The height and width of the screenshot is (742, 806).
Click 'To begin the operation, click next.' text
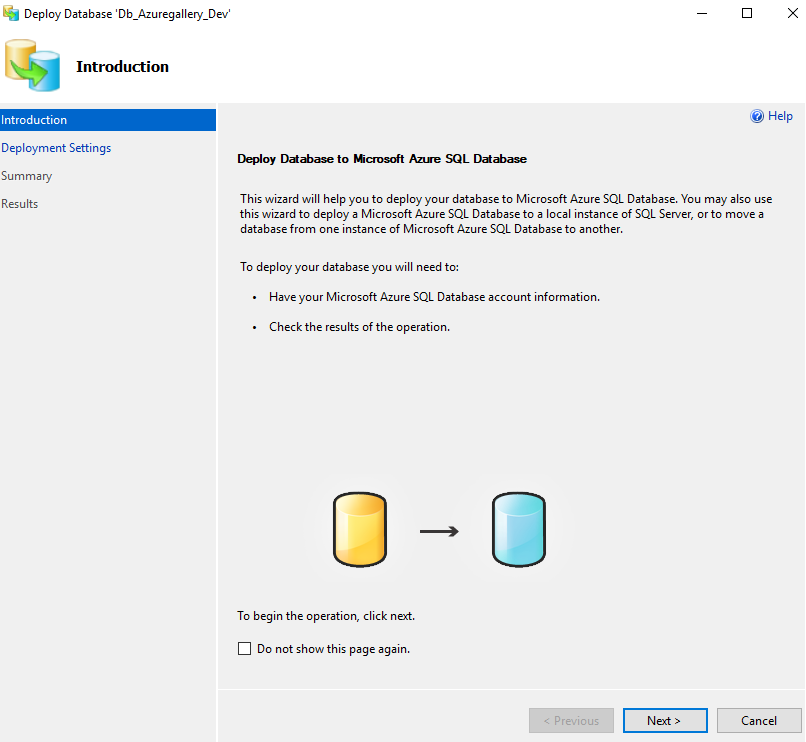(326, 616)
